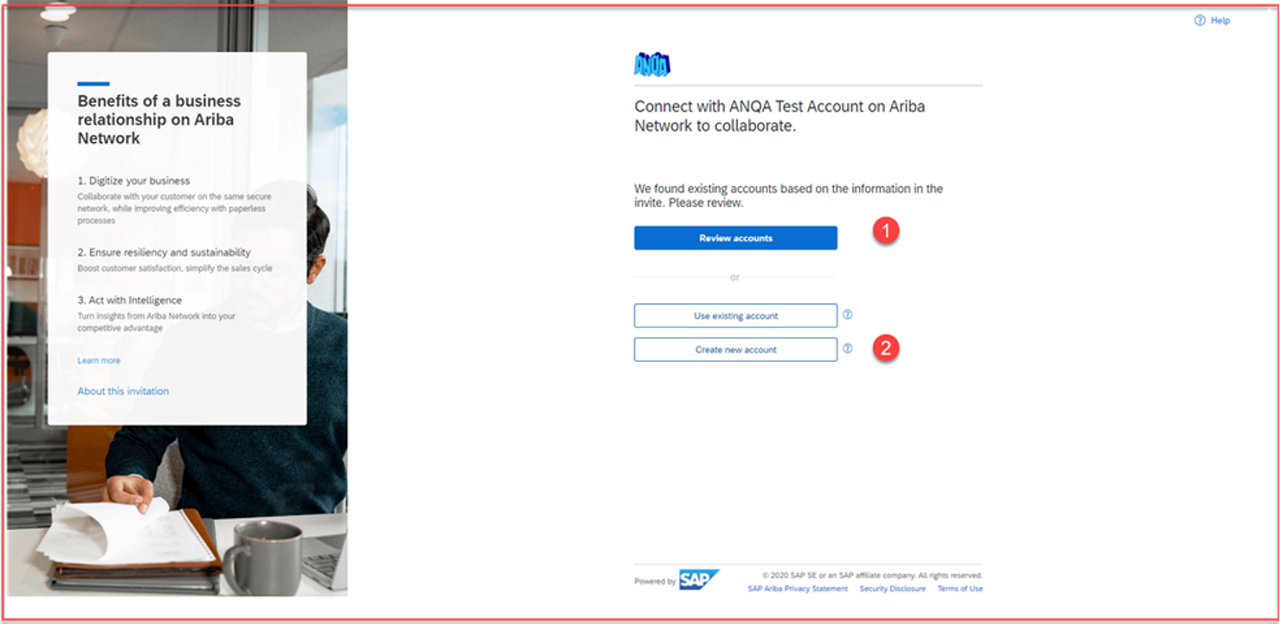
Task: Click About this invitation
Action: [122, 391]
